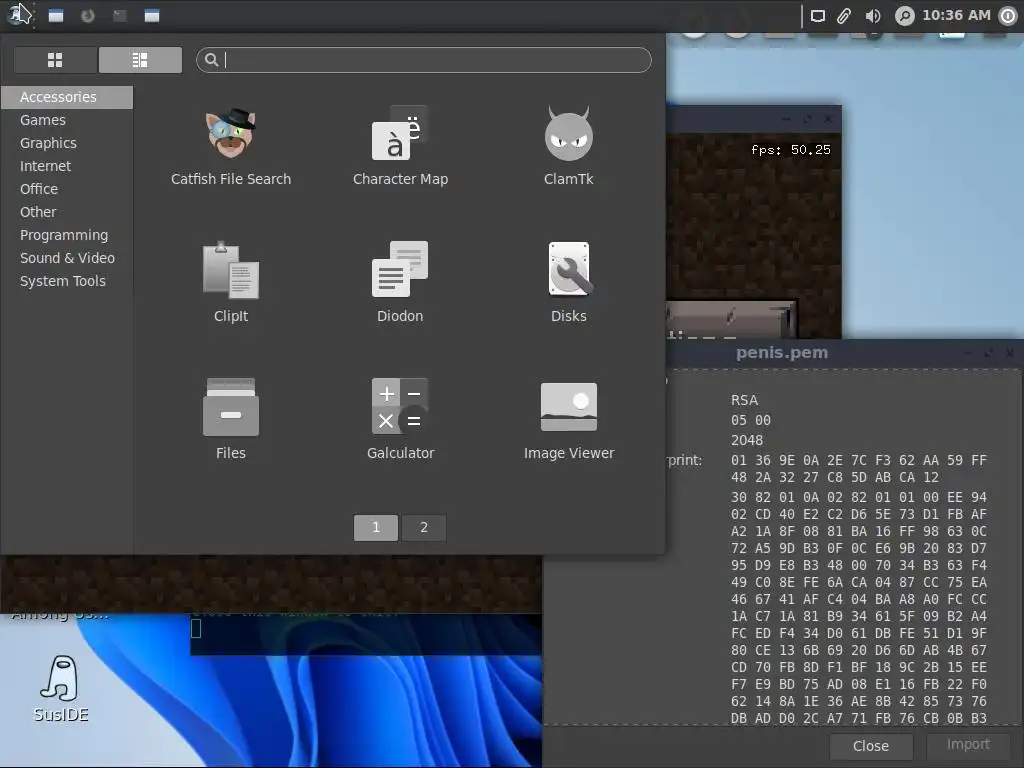Viewport: 1024px width, 768px height.
Task: Select the Accessories category
Action: 67,97
